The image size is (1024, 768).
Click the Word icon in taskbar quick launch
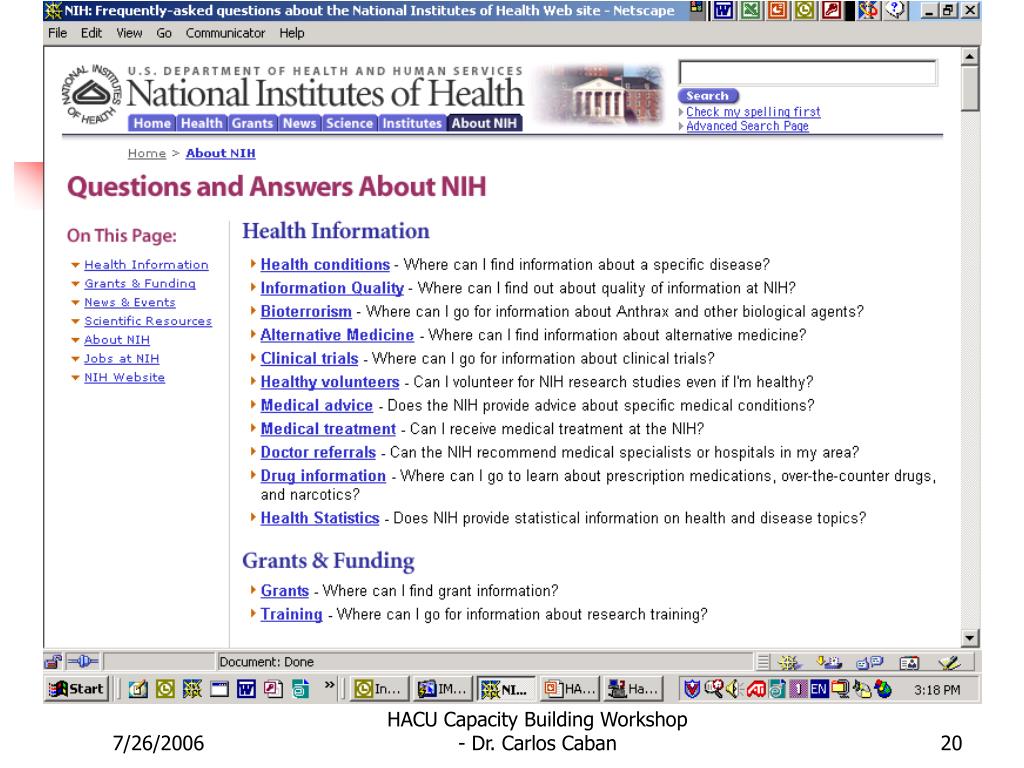click(246, 689)
